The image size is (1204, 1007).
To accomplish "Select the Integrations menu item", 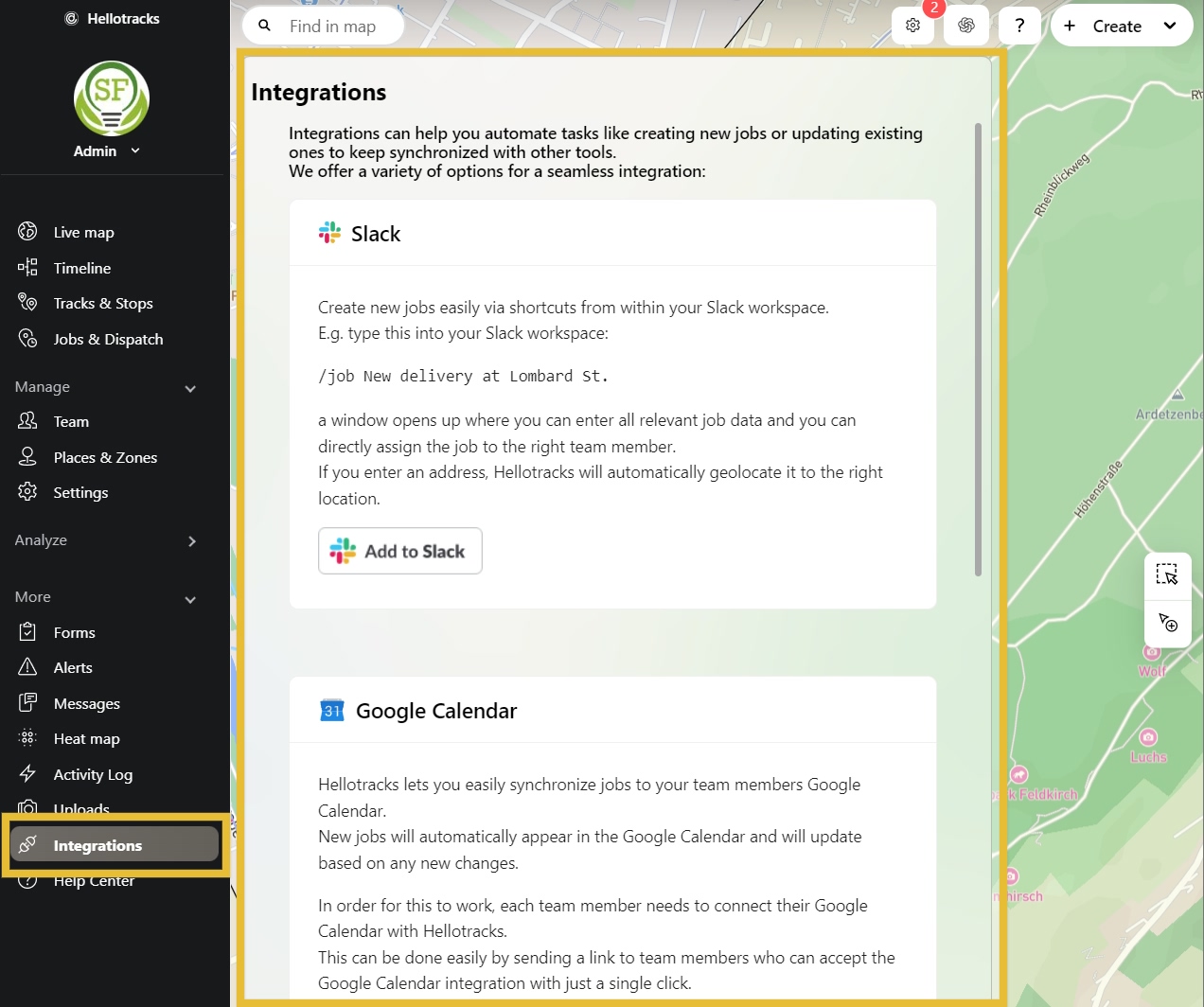I will 115,844.
